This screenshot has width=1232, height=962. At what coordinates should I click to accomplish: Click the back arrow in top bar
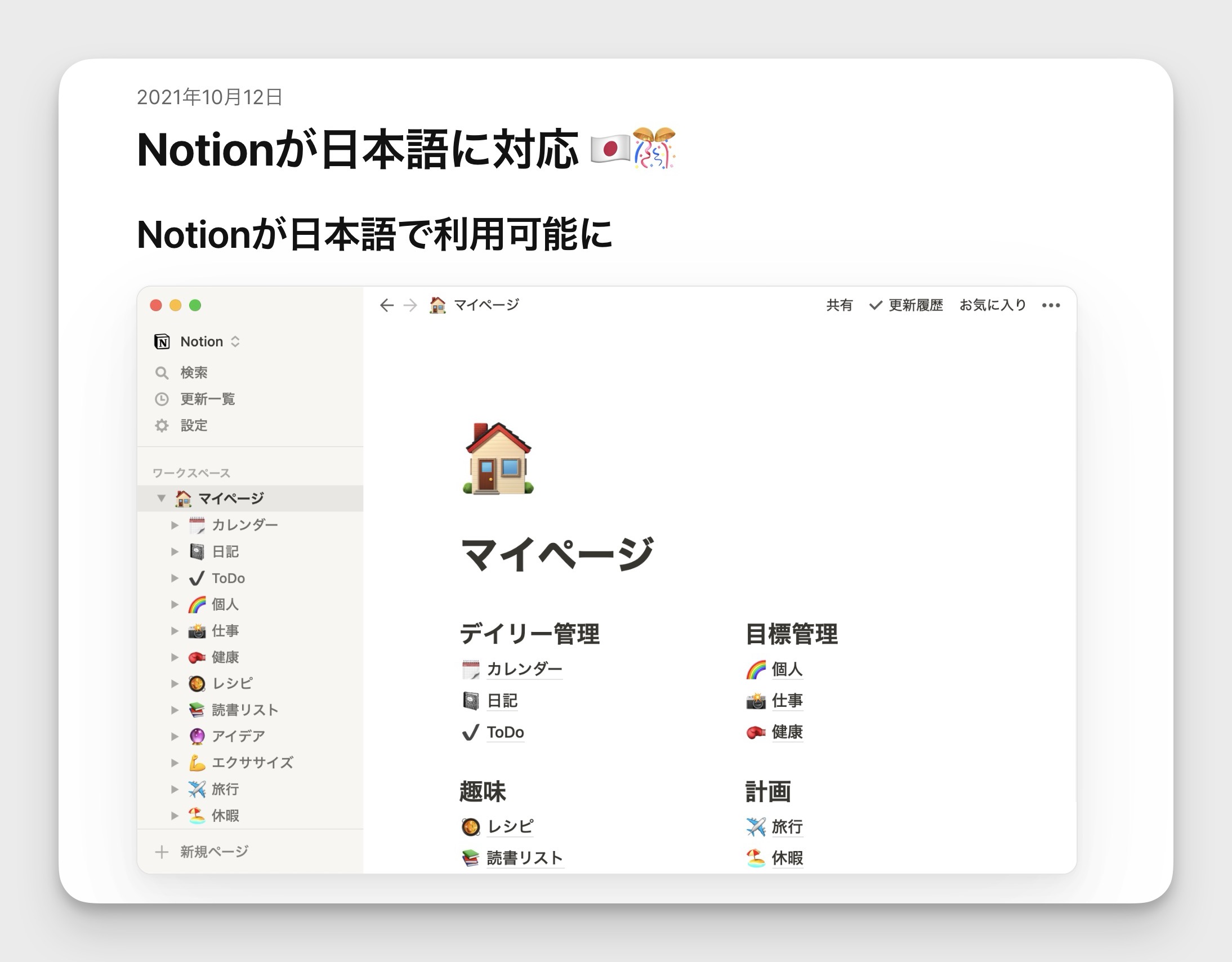pyautogui.click(x=386, y=305)
